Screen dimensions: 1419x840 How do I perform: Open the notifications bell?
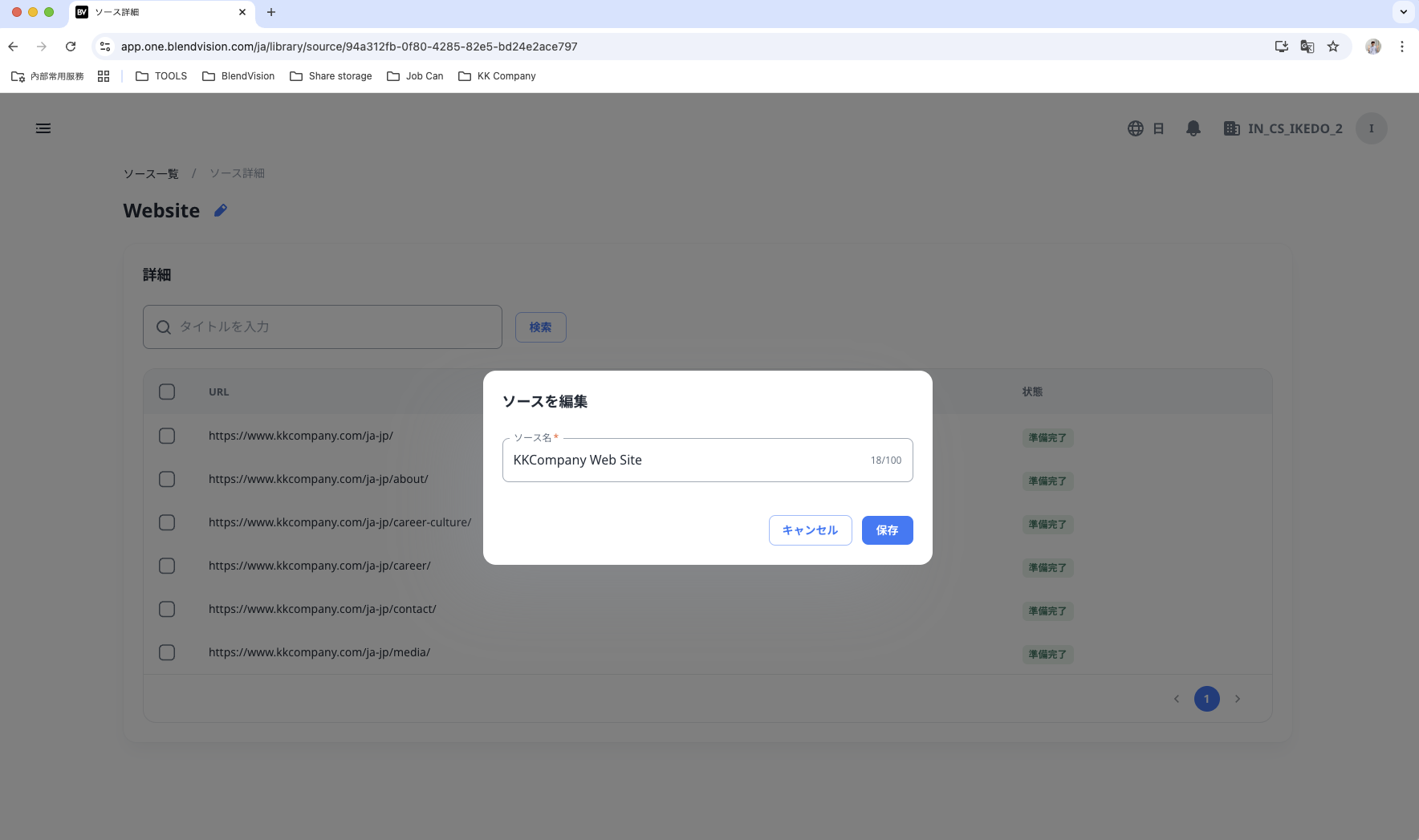[1193, 128]
